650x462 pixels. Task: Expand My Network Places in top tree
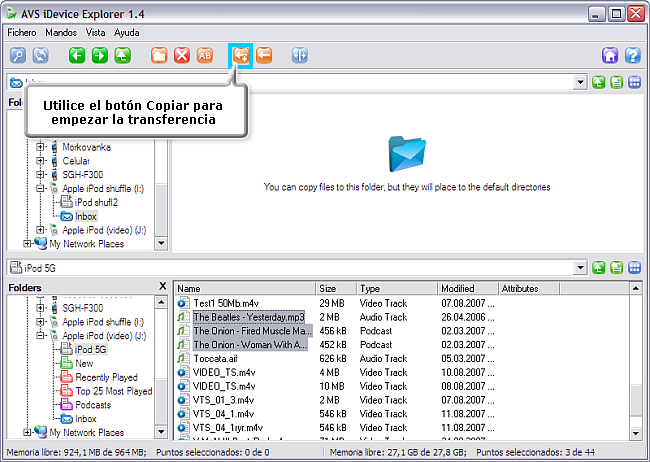(x=27, y=244)
